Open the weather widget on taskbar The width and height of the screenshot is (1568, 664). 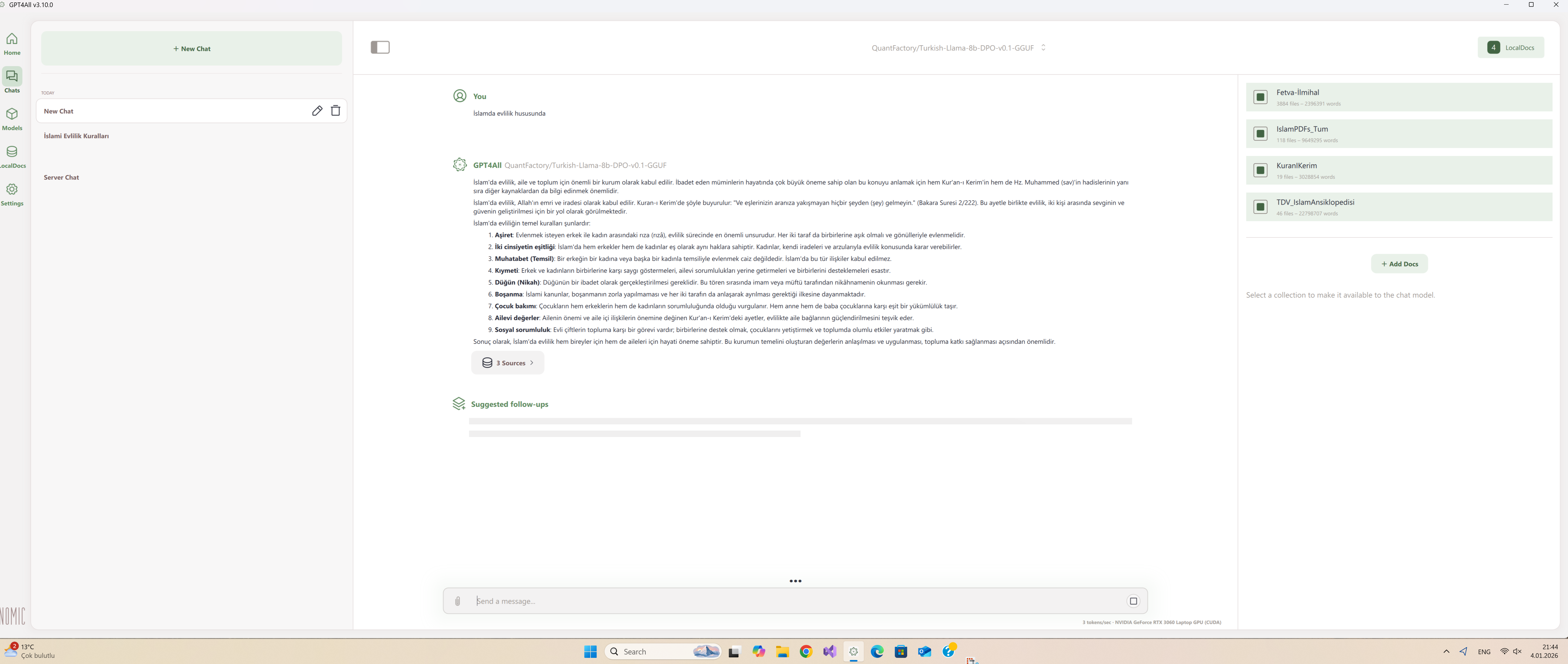29,651
